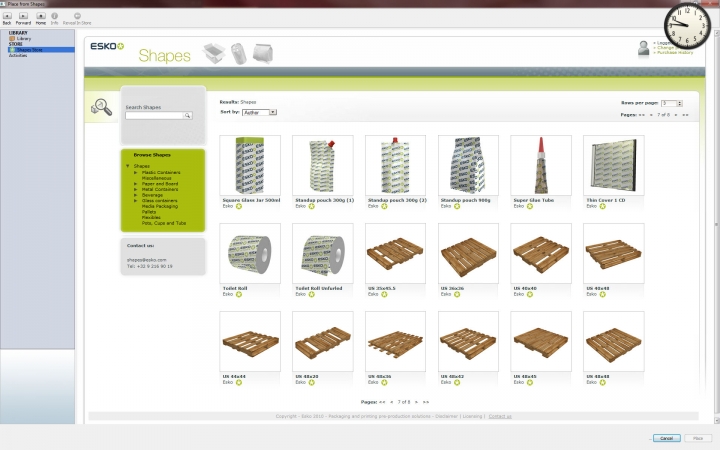Click the Cancel button
Viewport: 720px width, 450px height.
(x=666, y=438)
